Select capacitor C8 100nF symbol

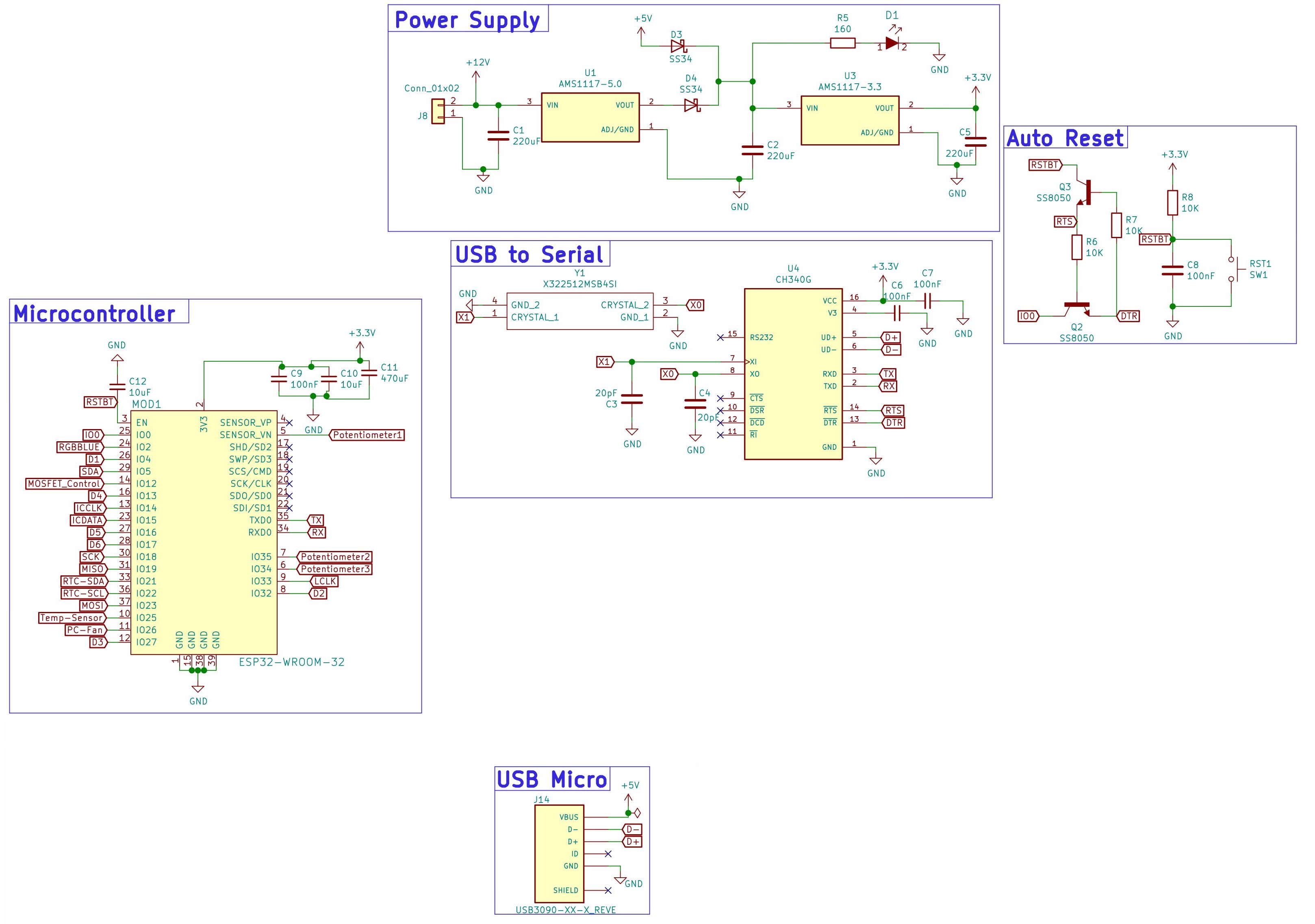(x=1172, y=270)
